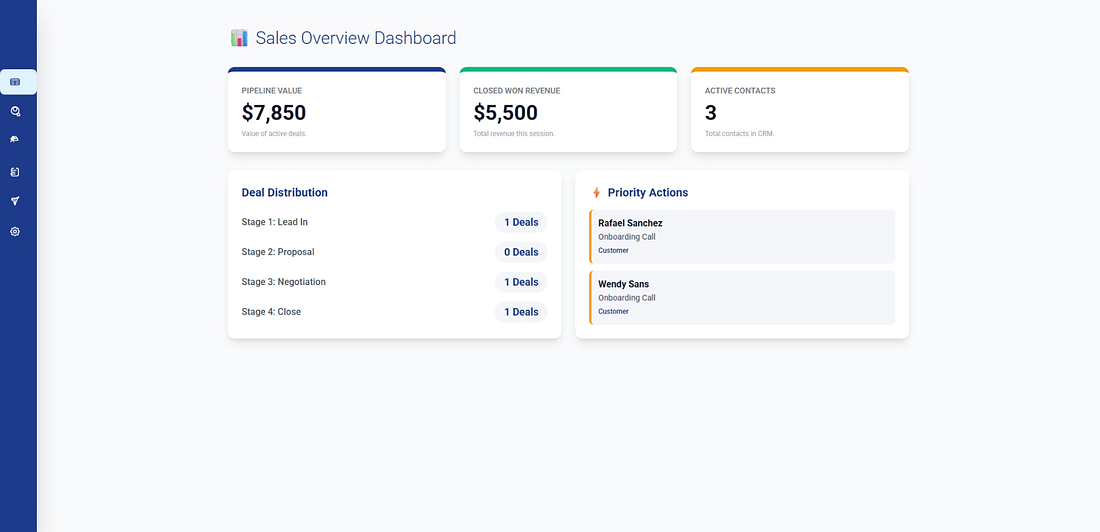Screen dimensions: 1100x532
Task: Open the Wendy Sans priority action card
Action: click(742, 298)
